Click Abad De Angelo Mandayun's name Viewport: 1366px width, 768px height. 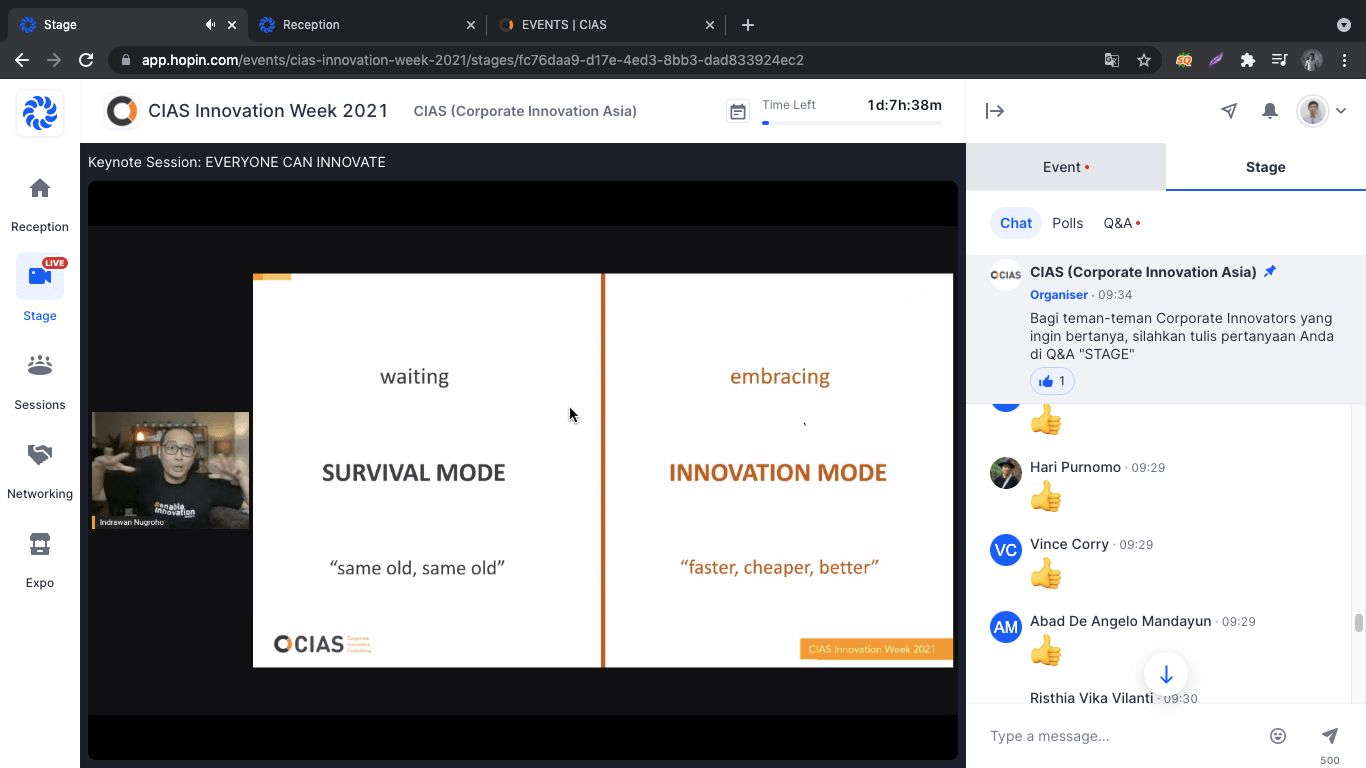click(x=1120, y=621)
